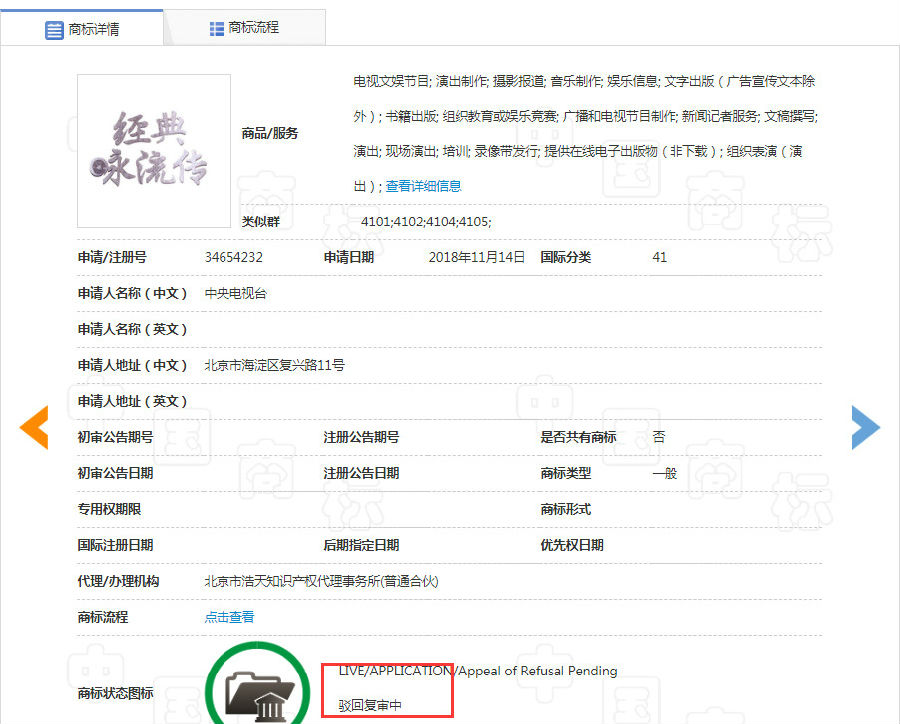Select the application number 34654232
The image size is (900, 724).
tap(234, 257)
